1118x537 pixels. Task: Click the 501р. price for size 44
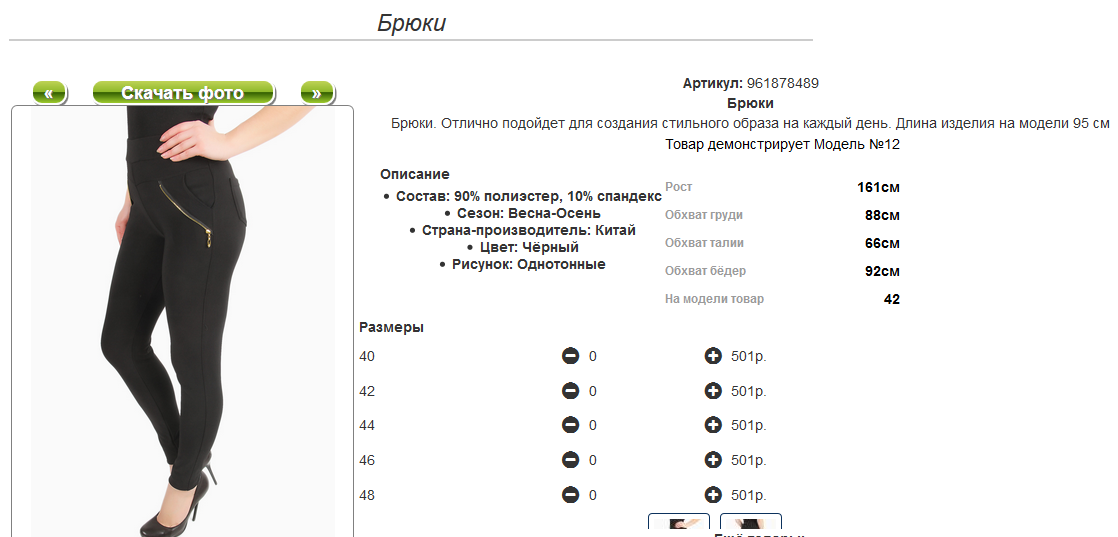tap(749, 425)
